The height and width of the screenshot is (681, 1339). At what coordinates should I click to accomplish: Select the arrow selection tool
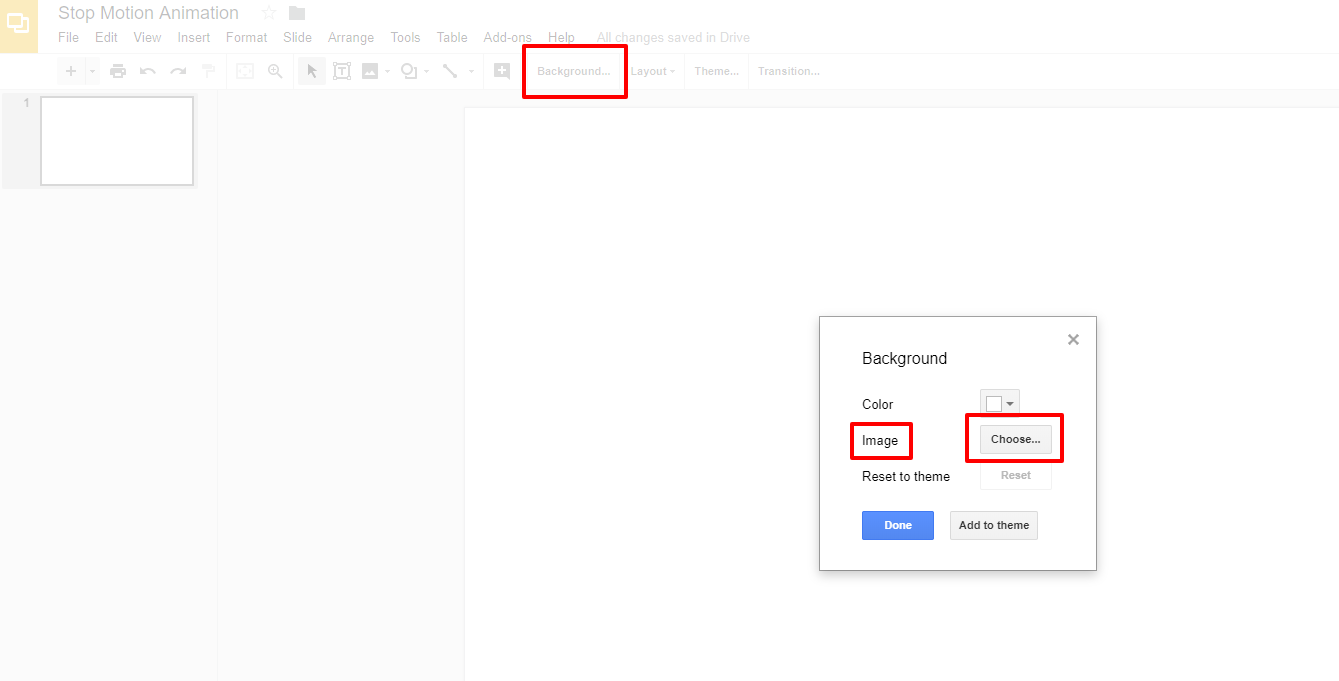tap(311, 70)
